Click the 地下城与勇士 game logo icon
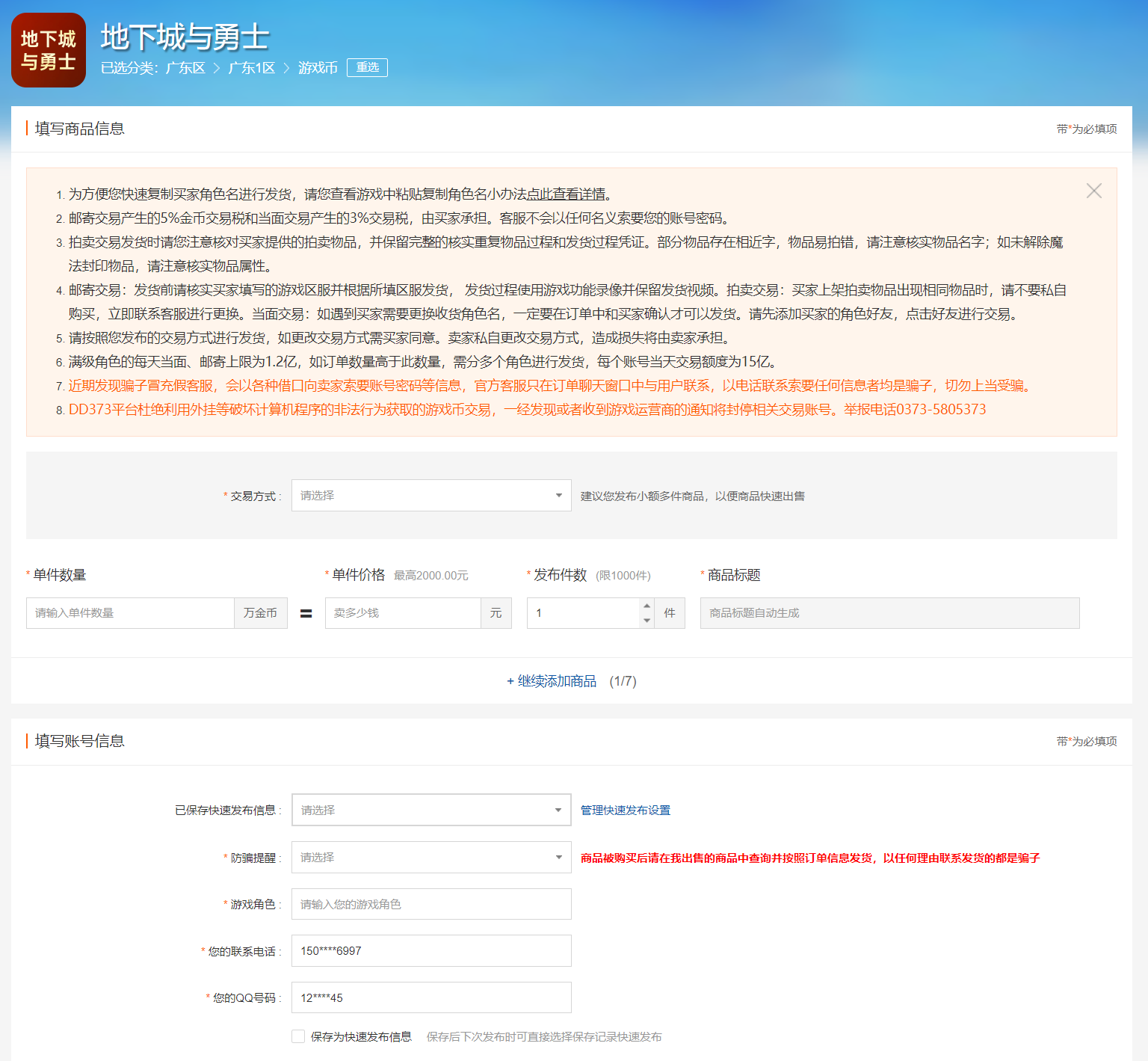Viewport: 1148px width, 1061px height. pyautogui.click(x=49, y=50)
